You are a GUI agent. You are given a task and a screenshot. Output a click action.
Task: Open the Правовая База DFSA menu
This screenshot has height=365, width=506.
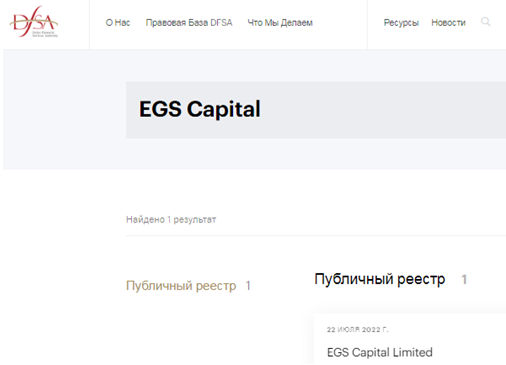[189, 23]
